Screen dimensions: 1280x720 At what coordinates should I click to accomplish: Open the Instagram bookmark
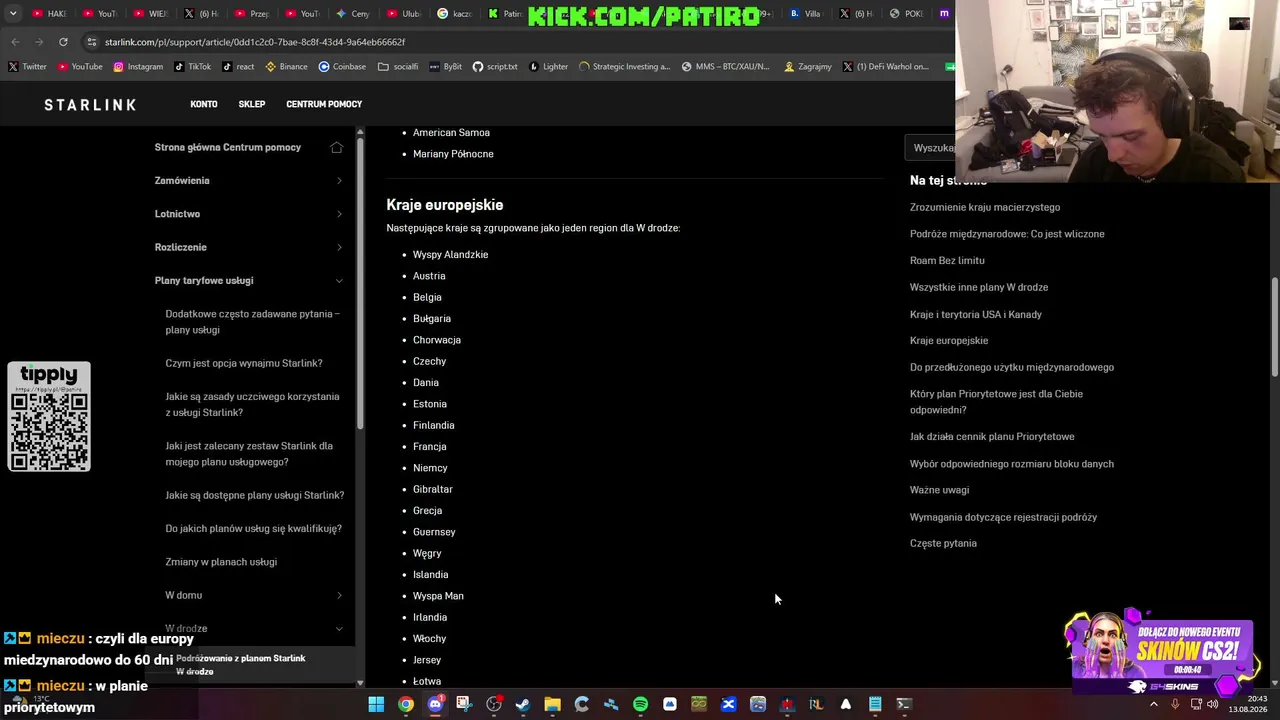(x=138, y=67)
